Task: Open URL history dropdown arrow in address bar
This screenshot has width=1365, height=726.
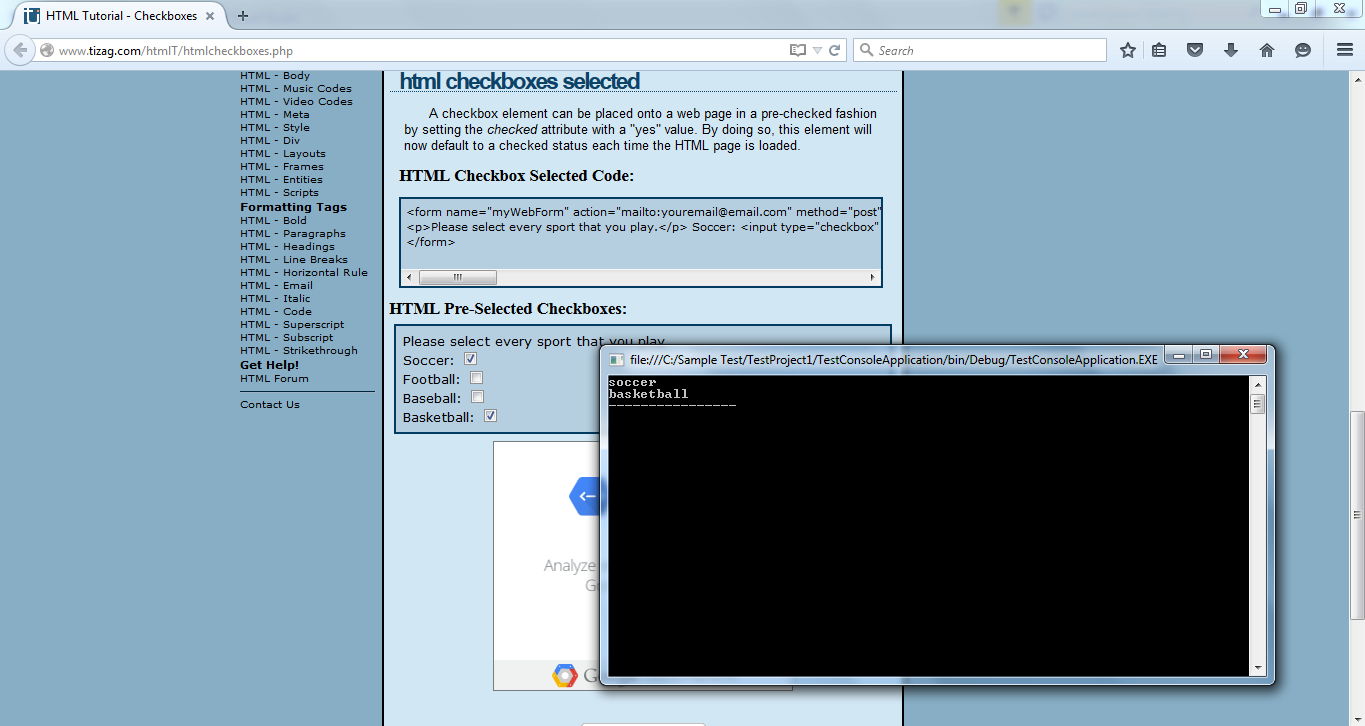Action: [x=817, y=50]
